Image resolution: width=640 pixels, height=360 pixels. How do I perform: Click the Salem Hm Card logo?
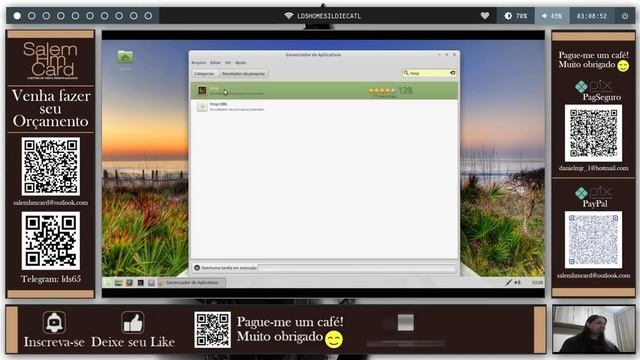pyautogui.click(x=51, y=60)
